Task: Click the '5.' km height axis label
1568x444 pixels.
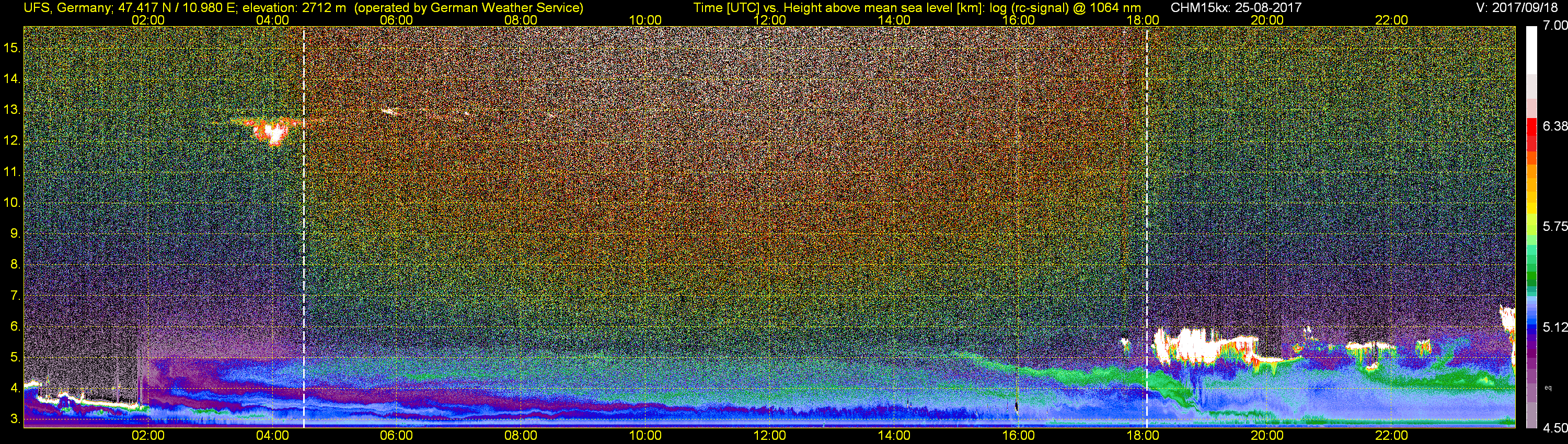Action: point(15,357)
